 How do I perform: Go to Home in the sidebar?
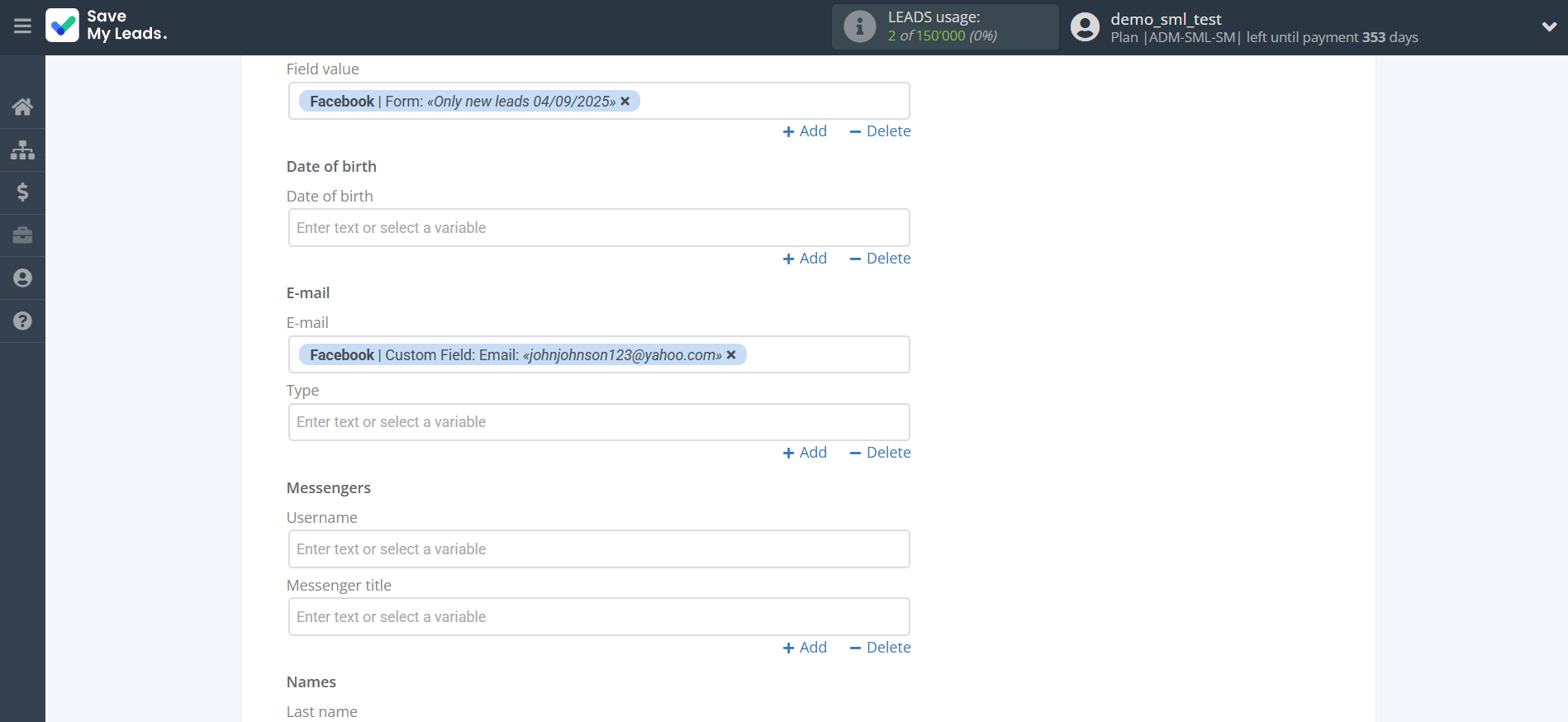[22, 107]
